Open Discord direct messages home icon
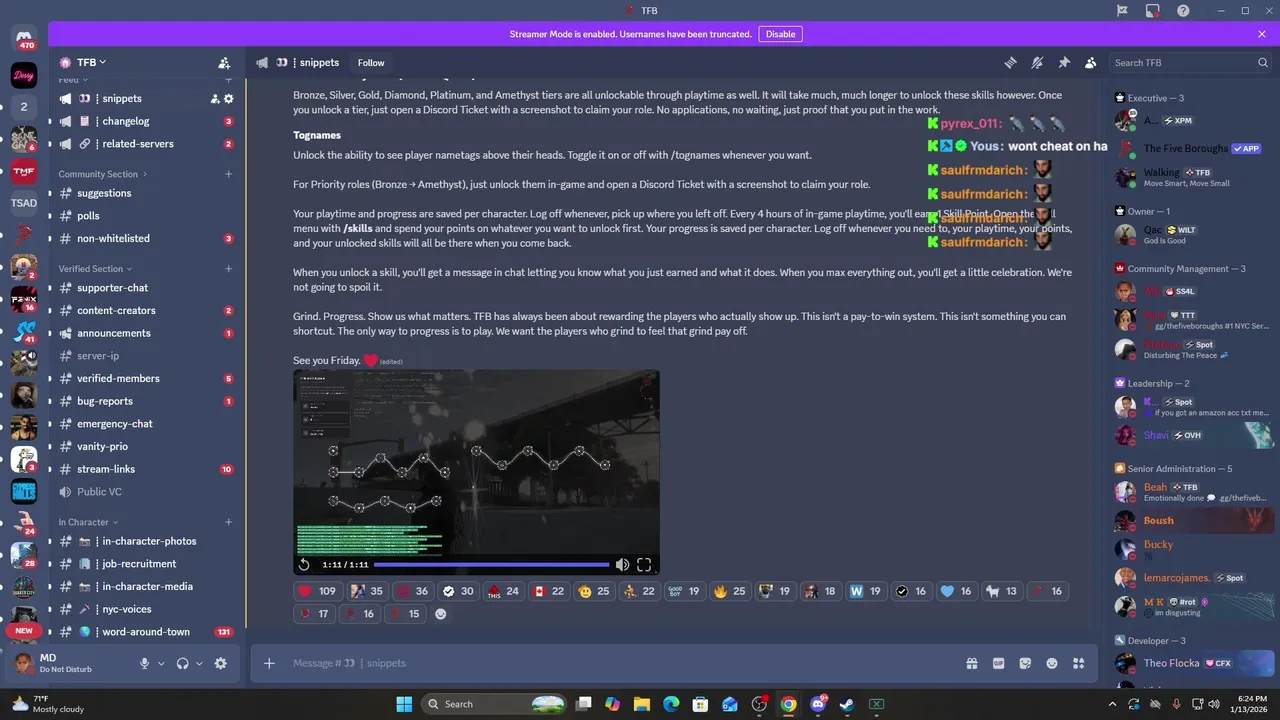Viewport: 1280px width, 720px height. pos(24,40)
